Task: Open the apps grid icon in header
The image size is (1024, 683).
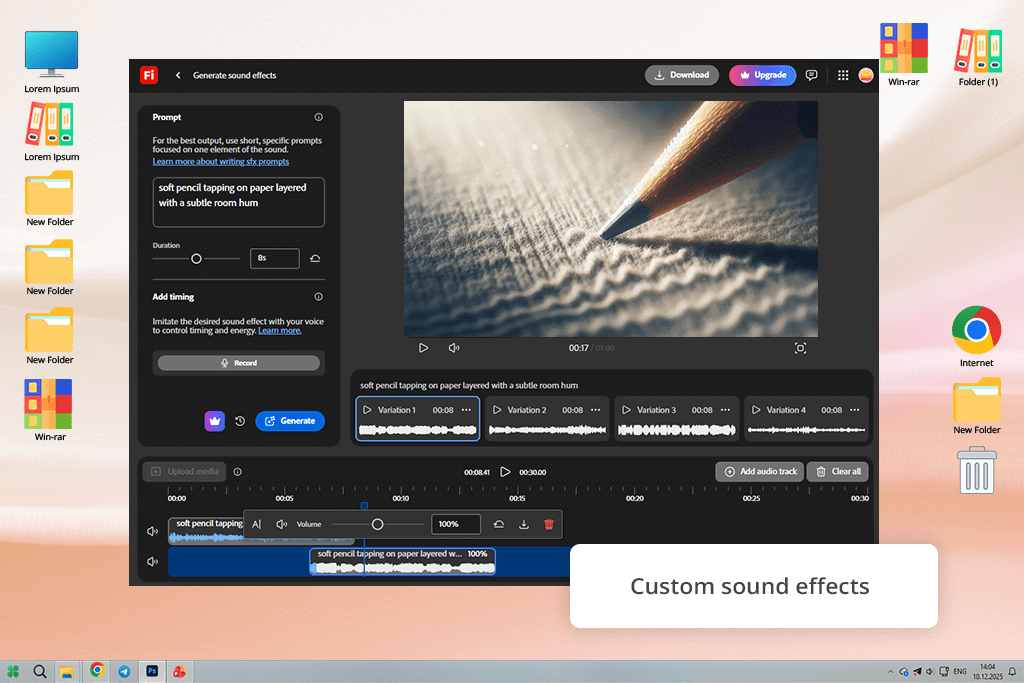Action: point(843,75)
